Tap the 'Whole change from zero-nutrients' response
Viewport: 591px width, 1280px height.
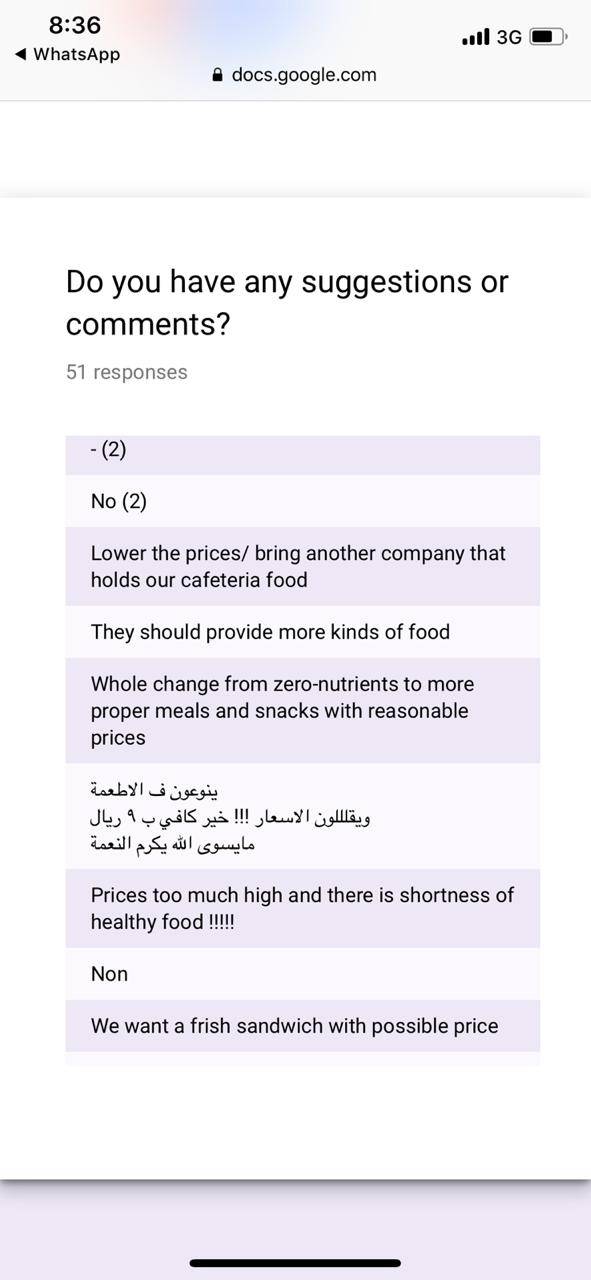(x=303, y=711)
